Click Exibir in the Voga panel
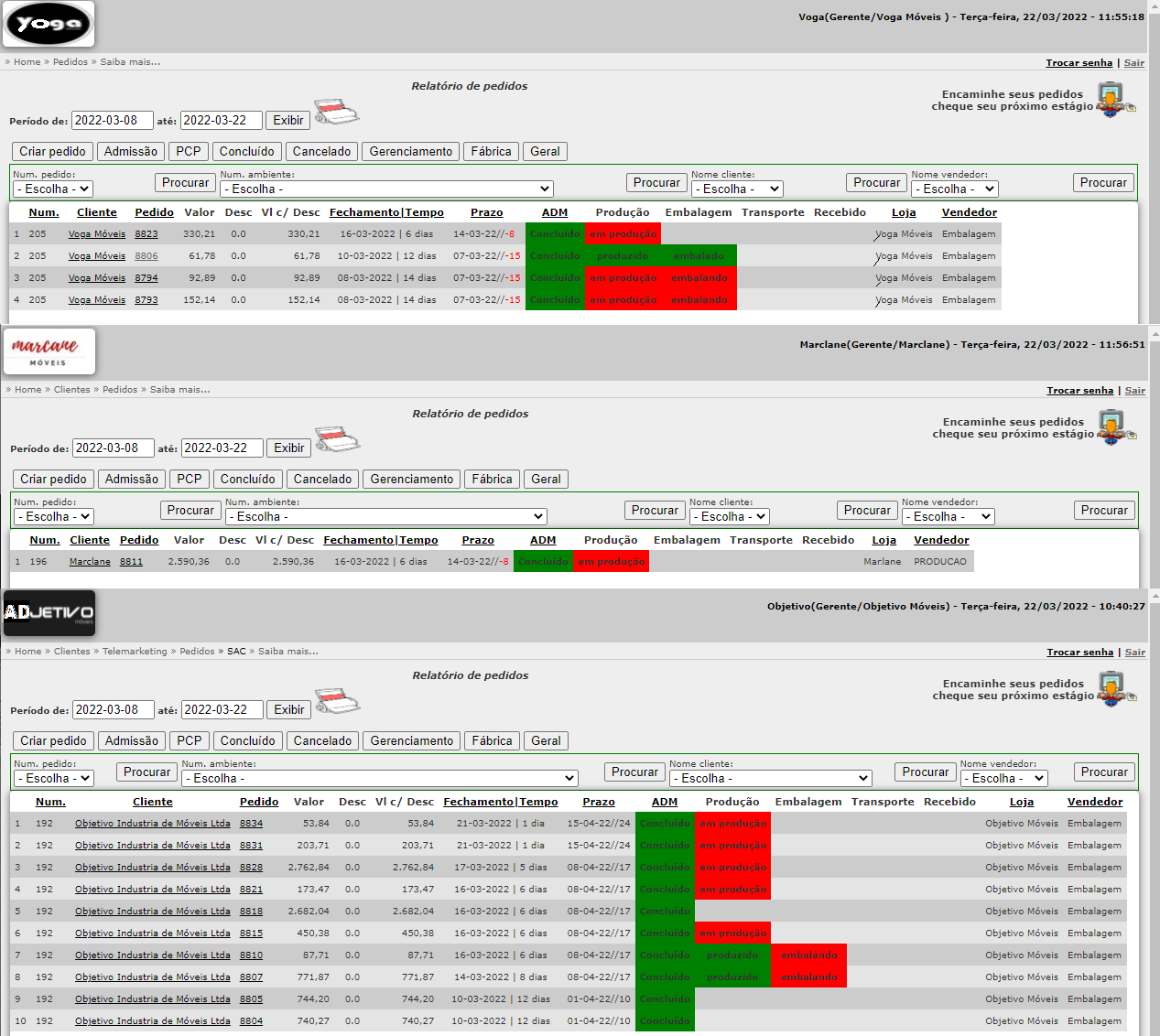The image size is (1160, 1036). click(288, 121)
